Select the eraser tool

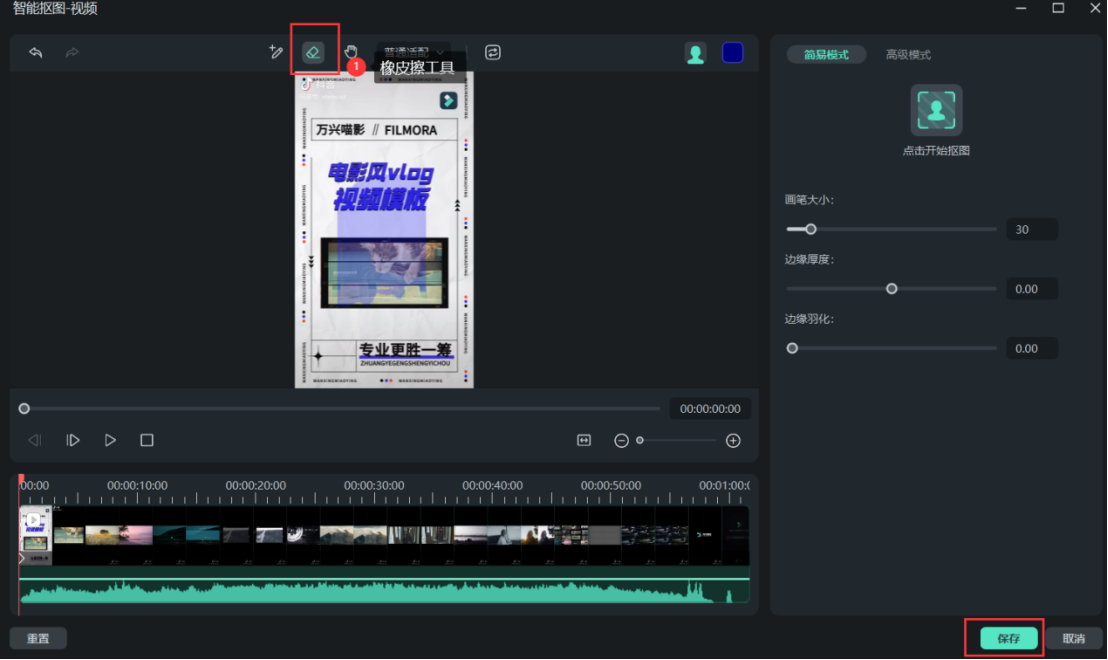pyautogui.click(x=314, y=52)
